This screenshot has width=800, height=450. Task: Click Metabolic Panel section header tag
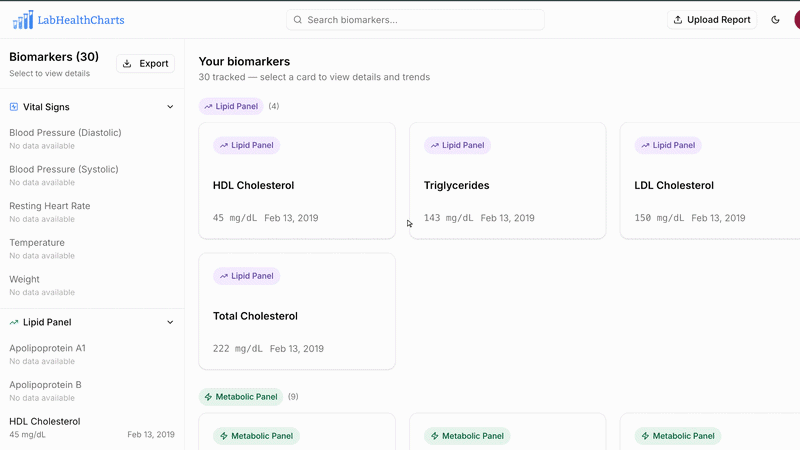tap(241, 396)
